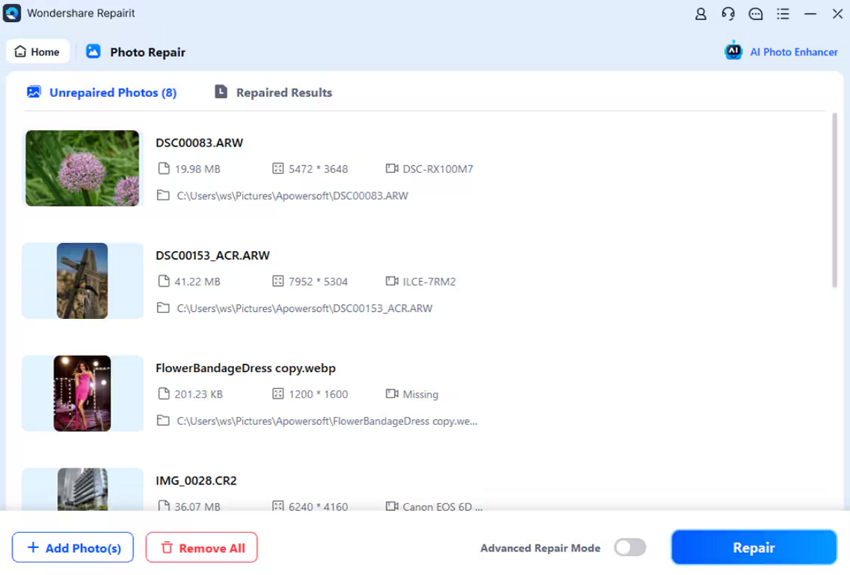Click the Photo Repair icon in header
Screen dimensions: 850x575
coord(93,52)
